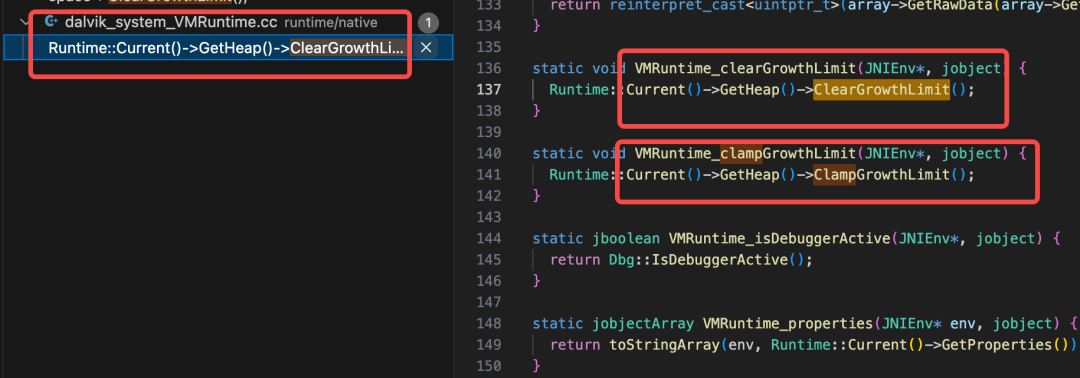Click line number 136 in gutter
1080x378 pixels.
(489, 68)
